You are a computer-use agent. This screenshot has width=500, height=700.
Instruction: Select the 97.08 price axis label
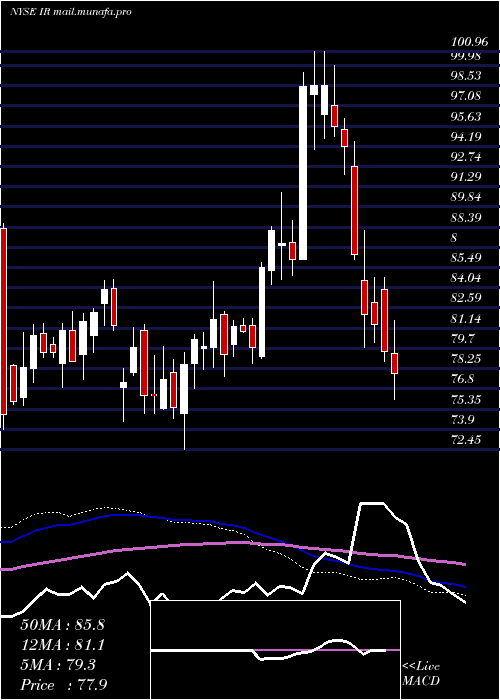pyautogui.click(x=467, y=96)
